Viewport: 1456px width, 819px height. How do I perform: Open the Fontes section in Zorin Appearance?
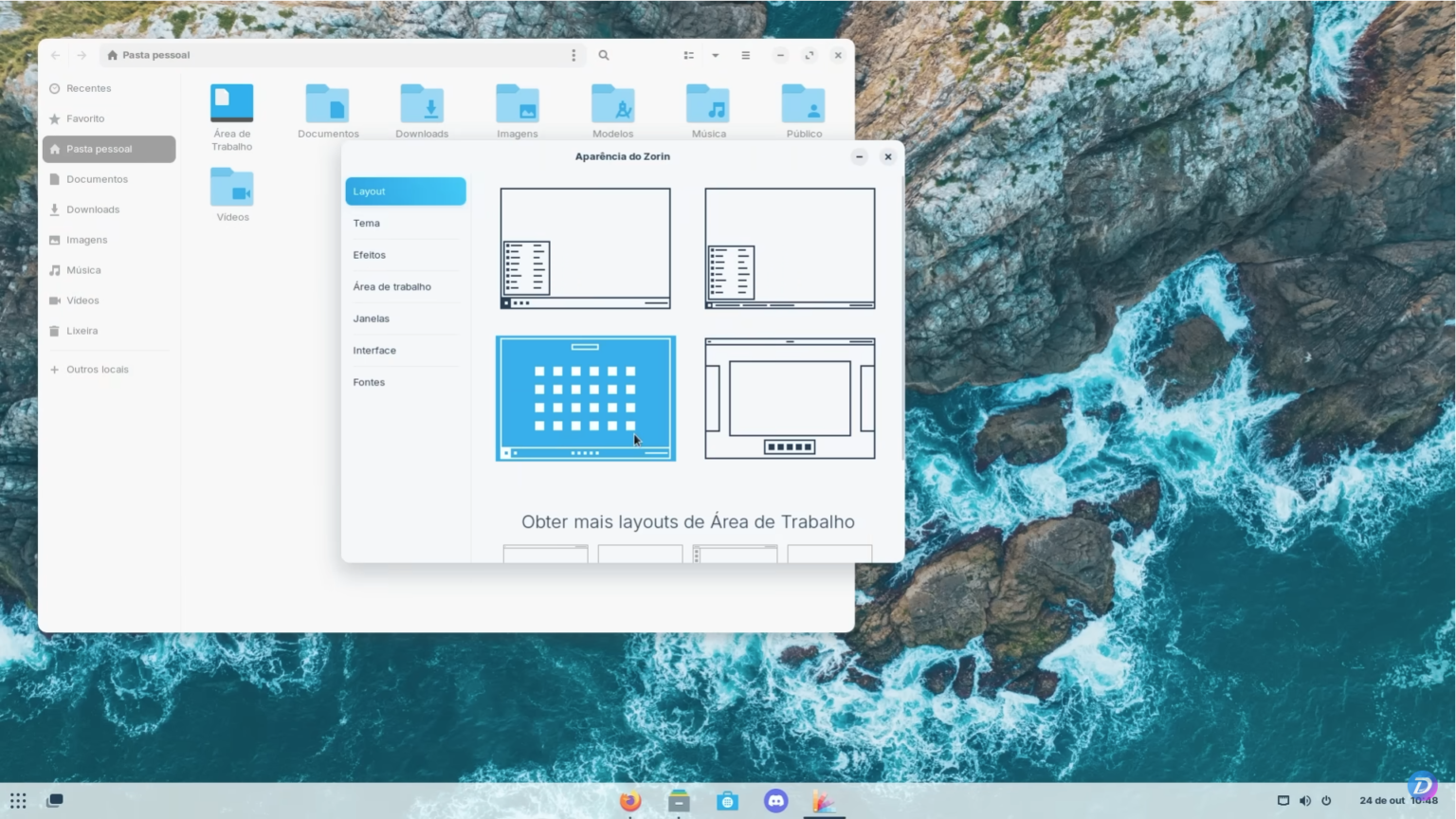pyautogui.click(x=369, y=381)
